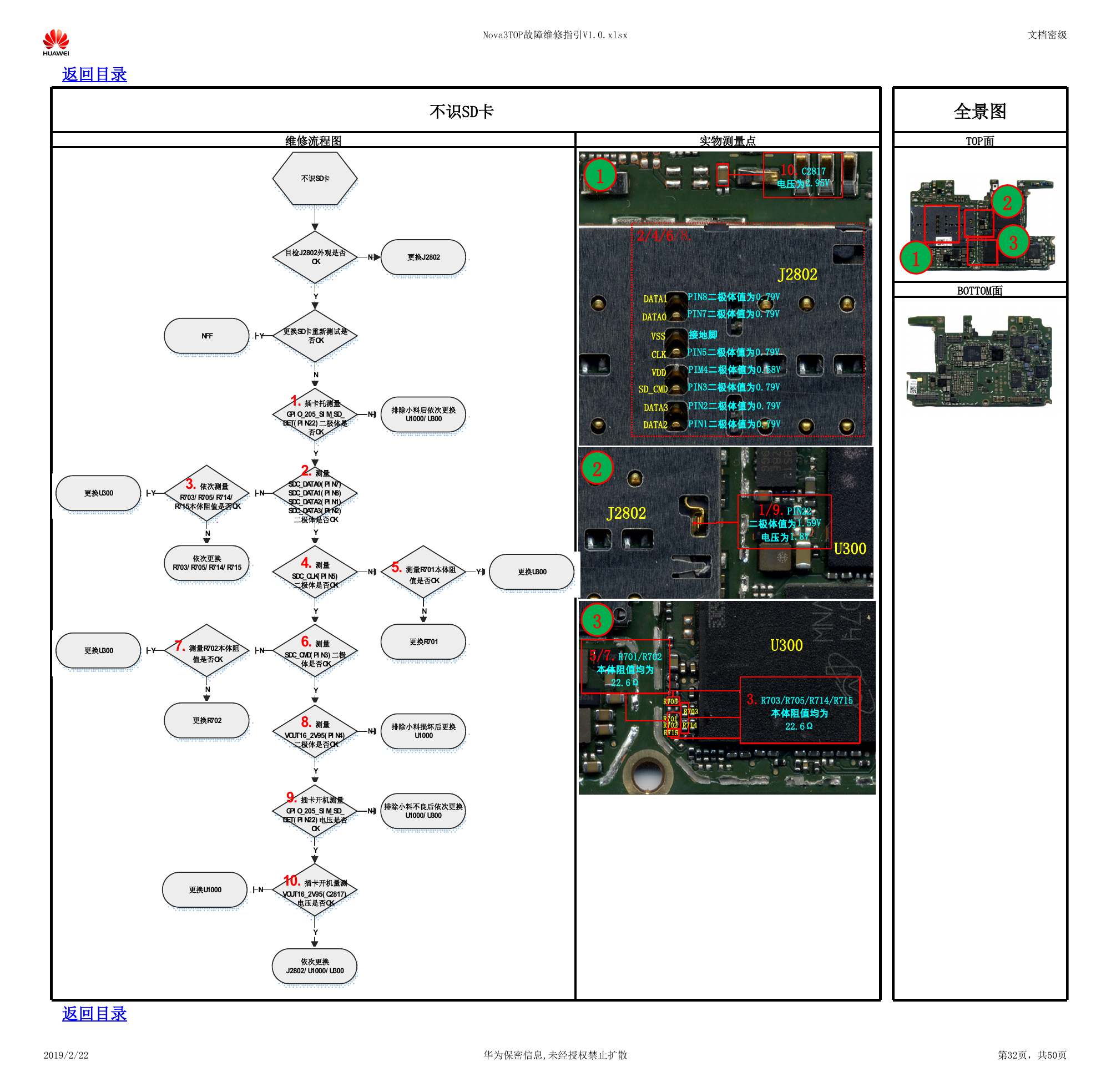Select step 2 SDC_DATA measurement diamond
This screenshot has height=1092, width=1111.
[315, 493]
